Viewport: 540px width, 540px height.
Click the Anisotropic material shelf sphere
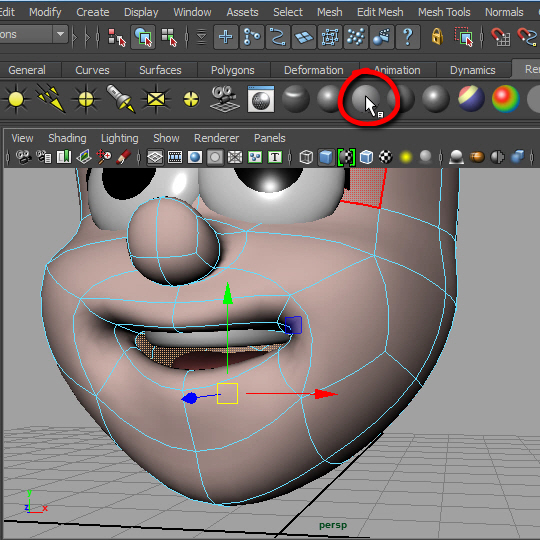[x=296, y=99]
